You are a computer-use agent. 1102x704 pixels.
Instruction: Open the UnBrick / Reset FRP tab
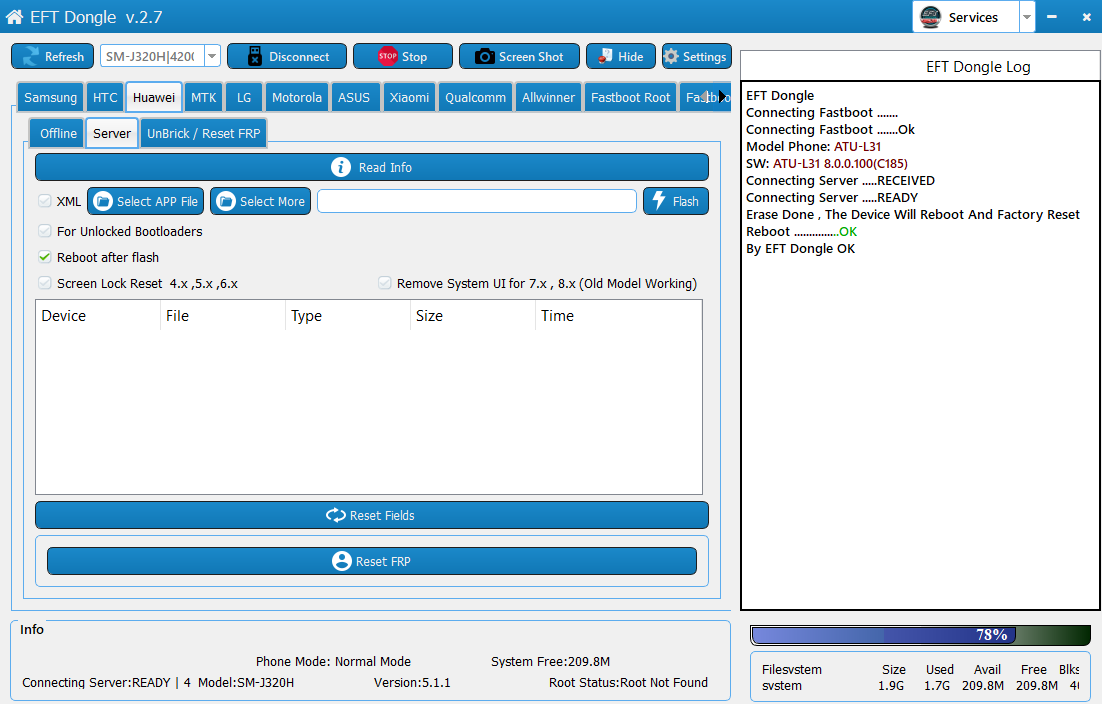[x=203, y=132]
